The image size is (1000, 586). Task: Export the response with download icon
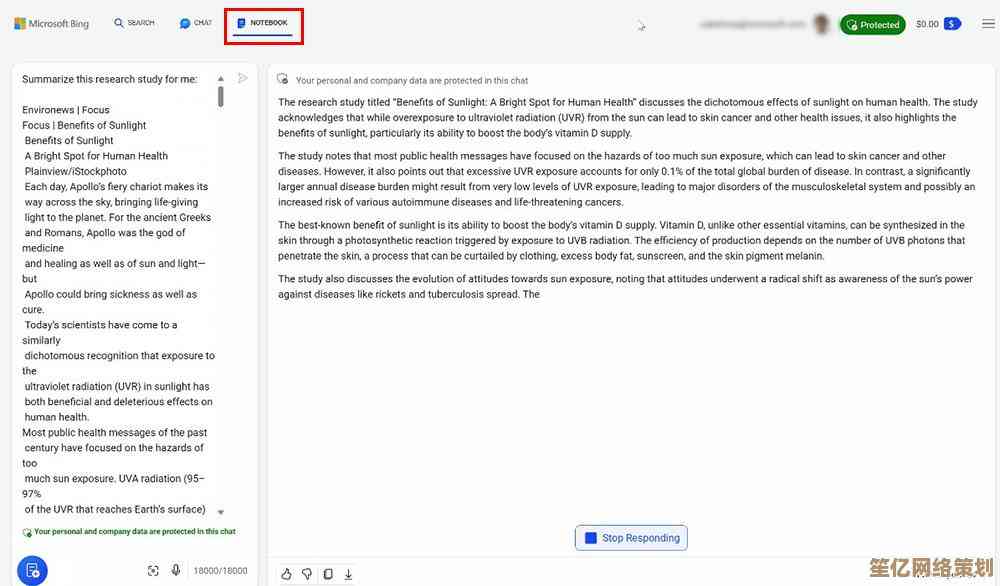tap(349, 574)
